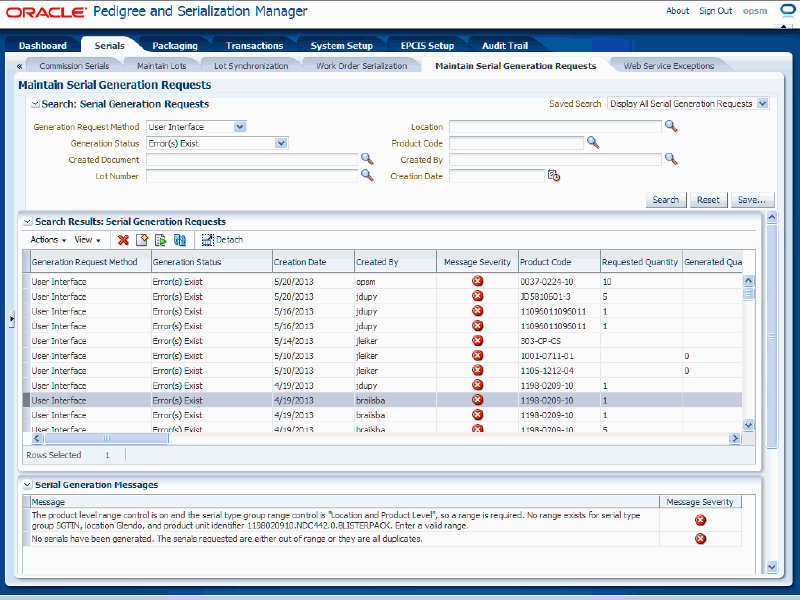Click error icon for product 1105-1212-04
800x600 pixels.
(x=477, y=370)
